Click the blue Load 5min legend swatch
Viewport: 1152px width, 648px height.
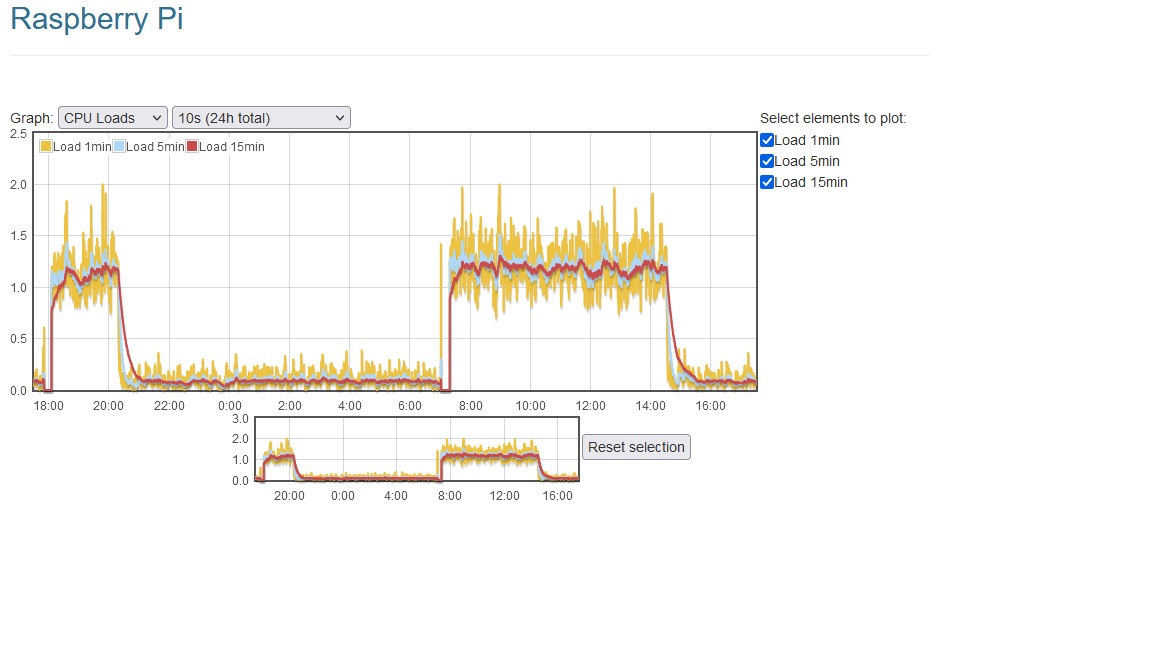coord(119,146)
